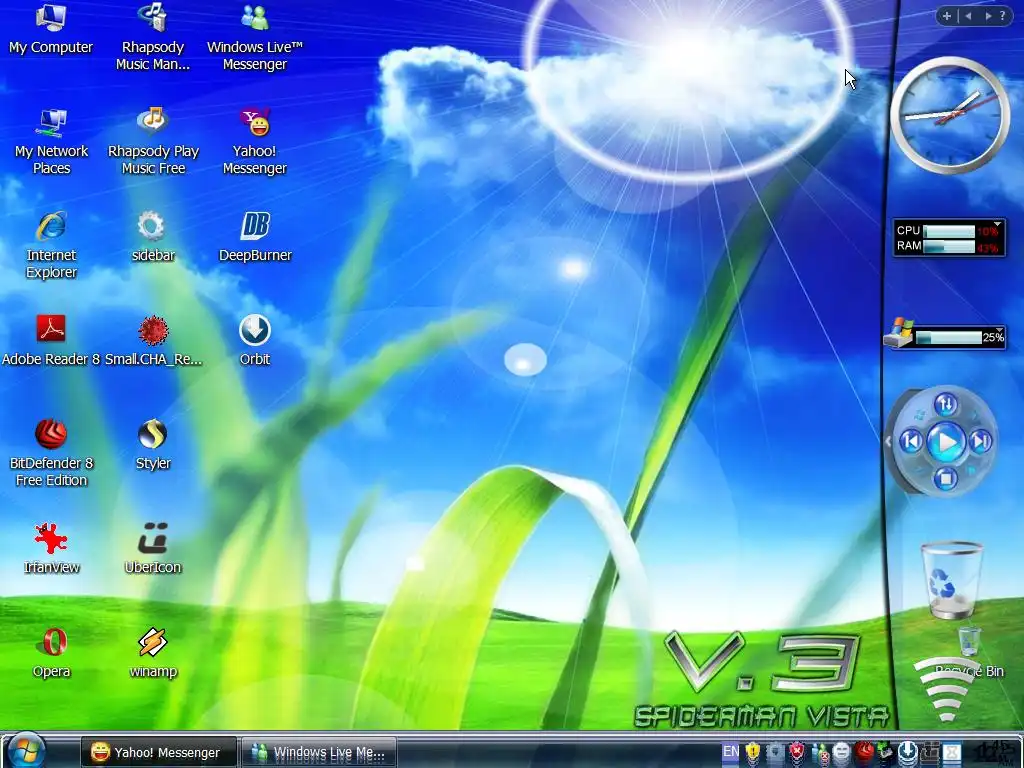The image size is (1024, 768).
Task: Expand drive usage gadget options triangle
Action: pos(999,330)
